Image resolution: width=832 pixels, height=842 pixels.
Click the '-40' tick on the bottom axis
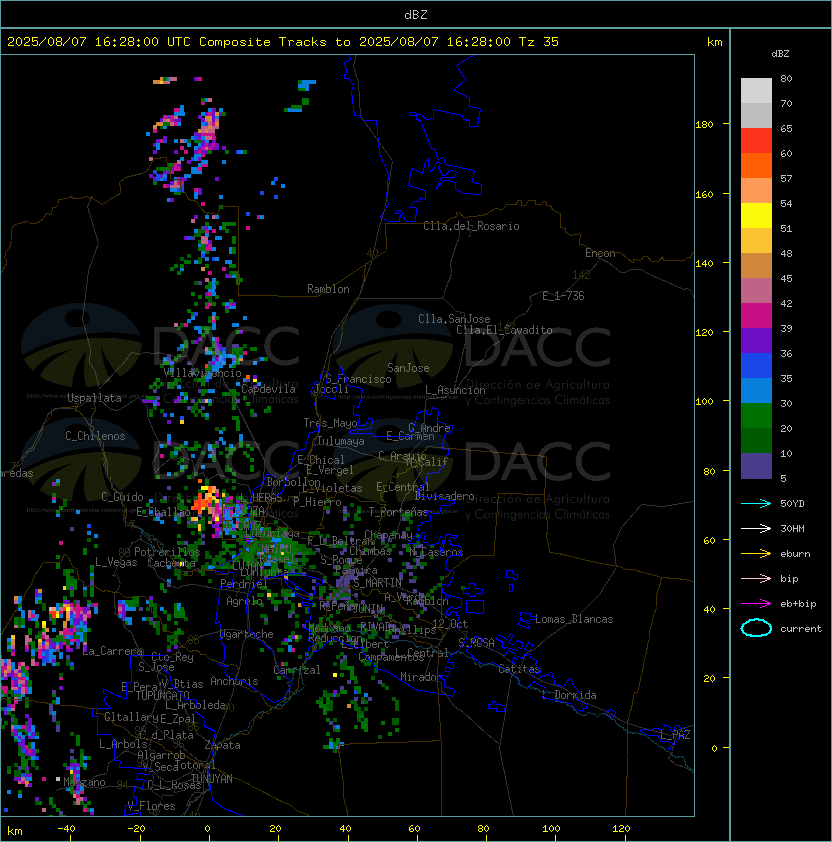[66, 829]
